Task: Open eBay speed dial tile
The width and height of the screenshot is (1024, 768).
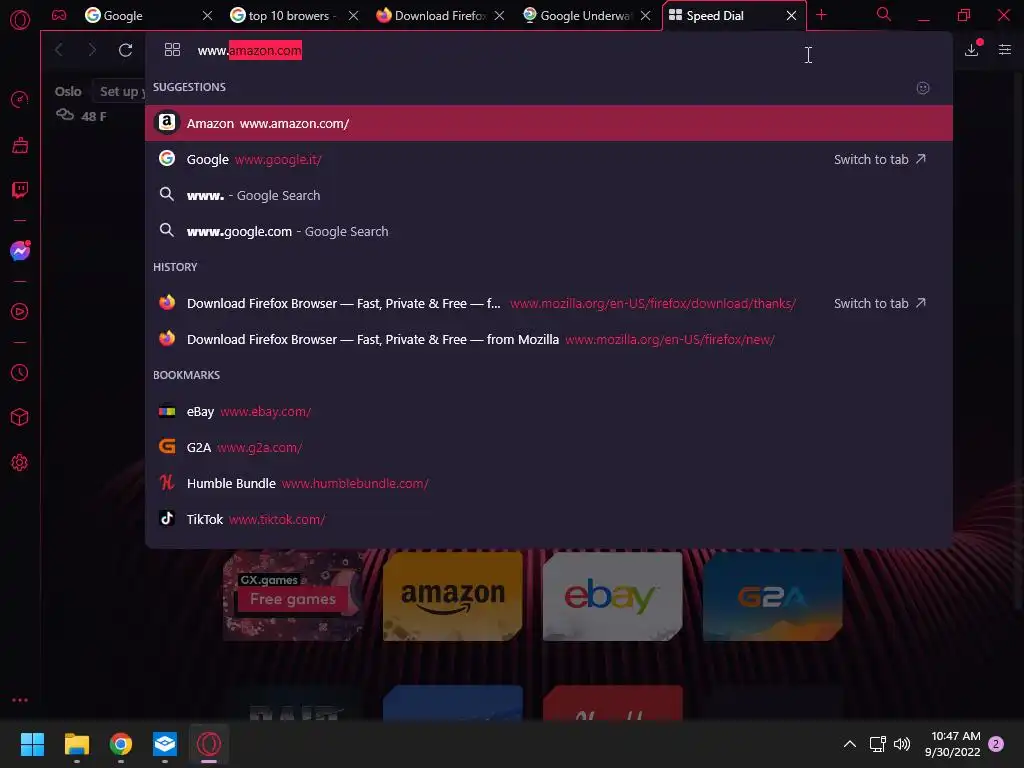Action: [613, 596]
